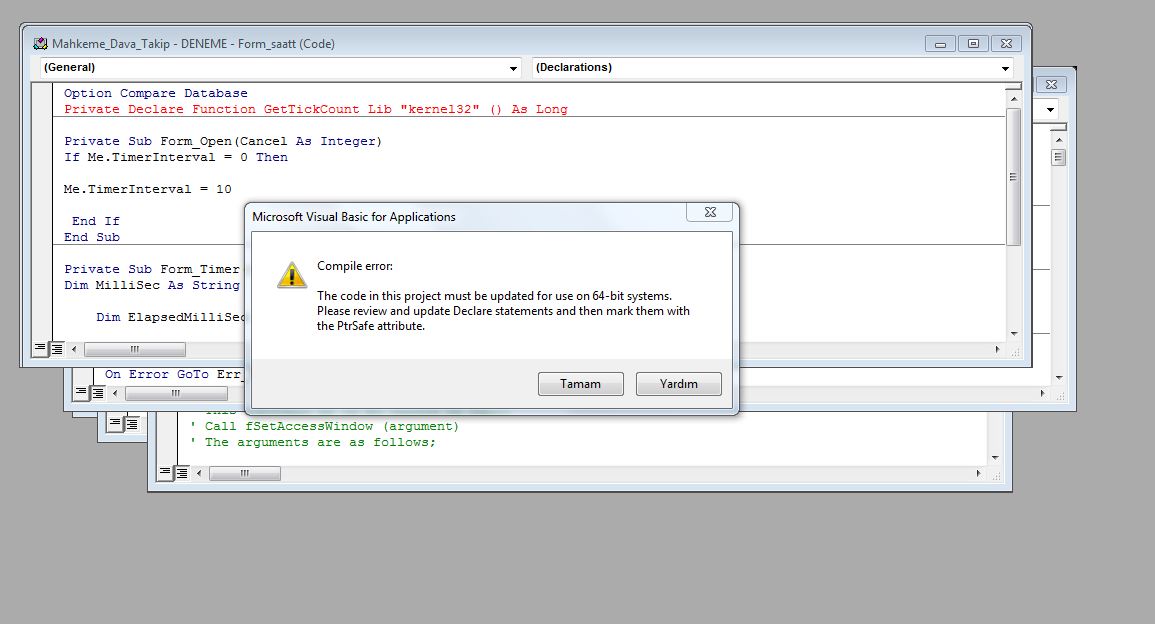Click the GetTickCount declaration line in red
The width and height of the screenshot is (1155, 624).
pyautogui.click(x=315, y=109)
